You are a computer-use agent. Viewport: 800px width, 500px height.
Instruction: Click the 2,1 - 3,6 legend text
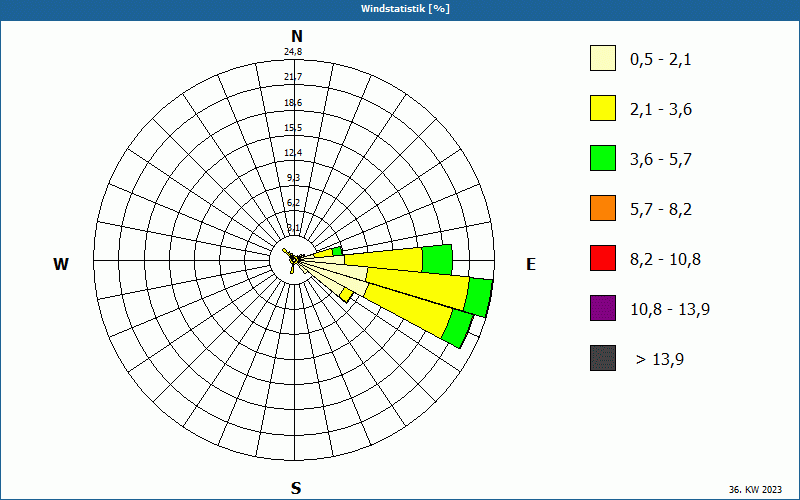point(661,110)
